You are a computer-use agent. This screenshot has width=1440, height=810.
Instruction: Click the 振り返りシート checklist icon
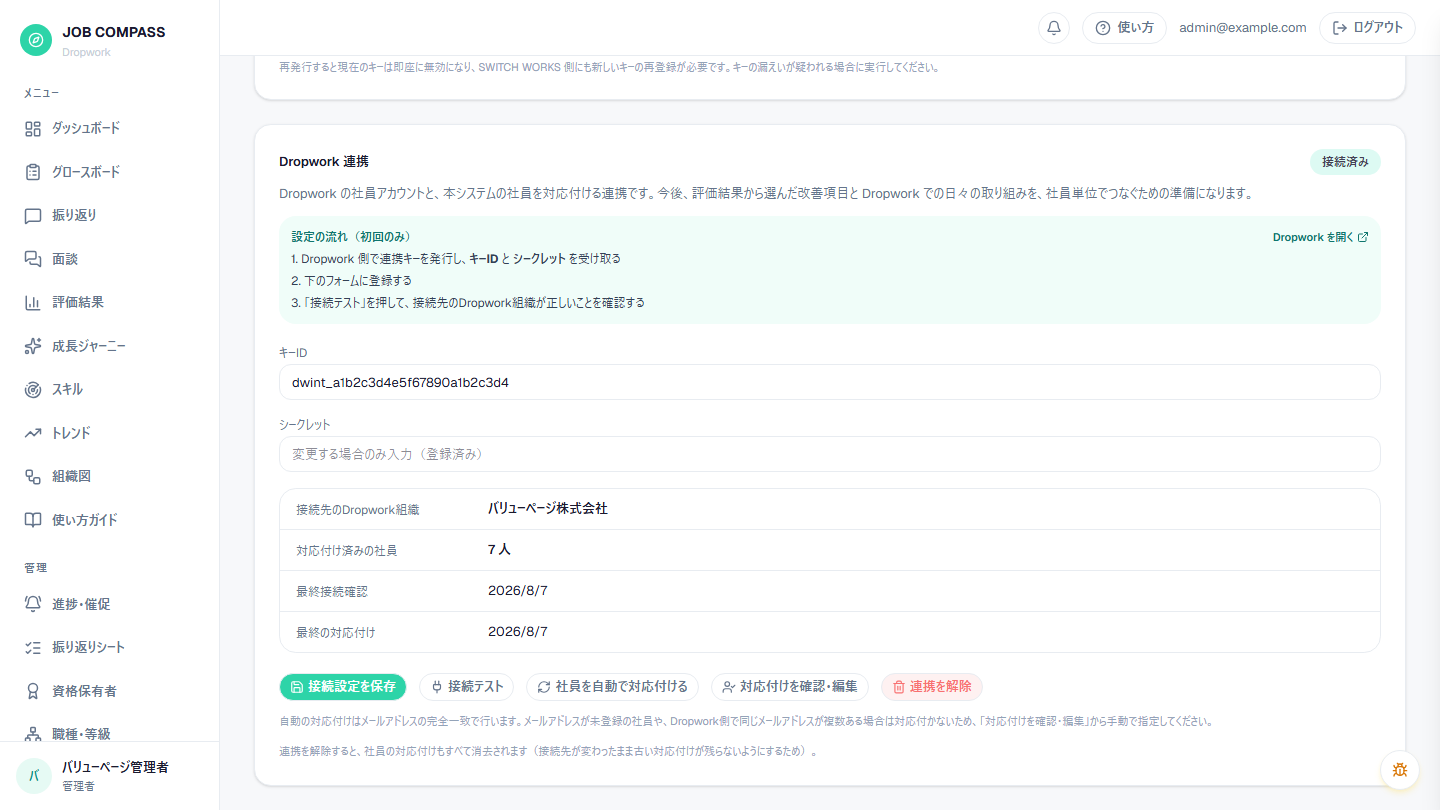(x=33, y=647)
